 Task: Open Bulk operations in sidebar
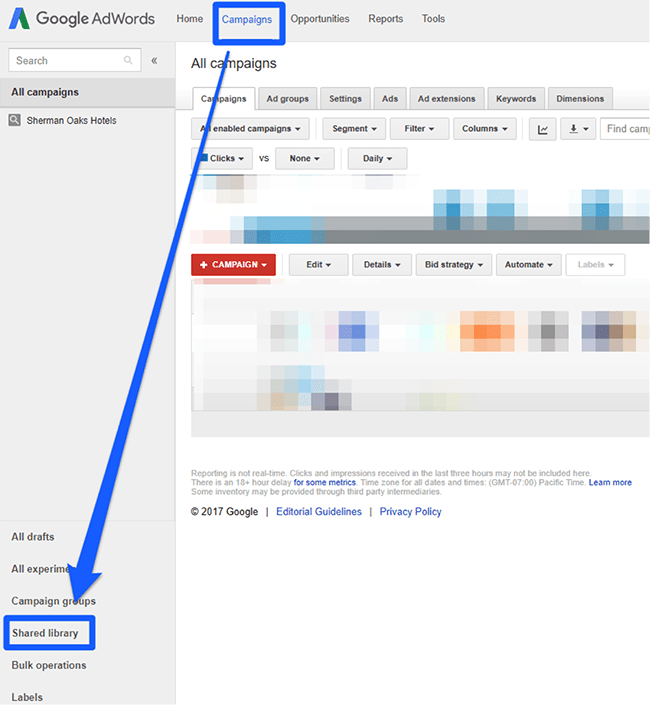point(49,665)
